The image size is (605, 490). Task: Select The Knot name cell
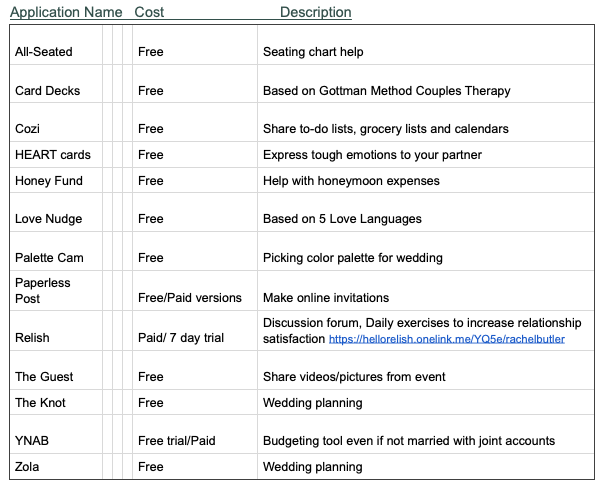coord(56,402)
